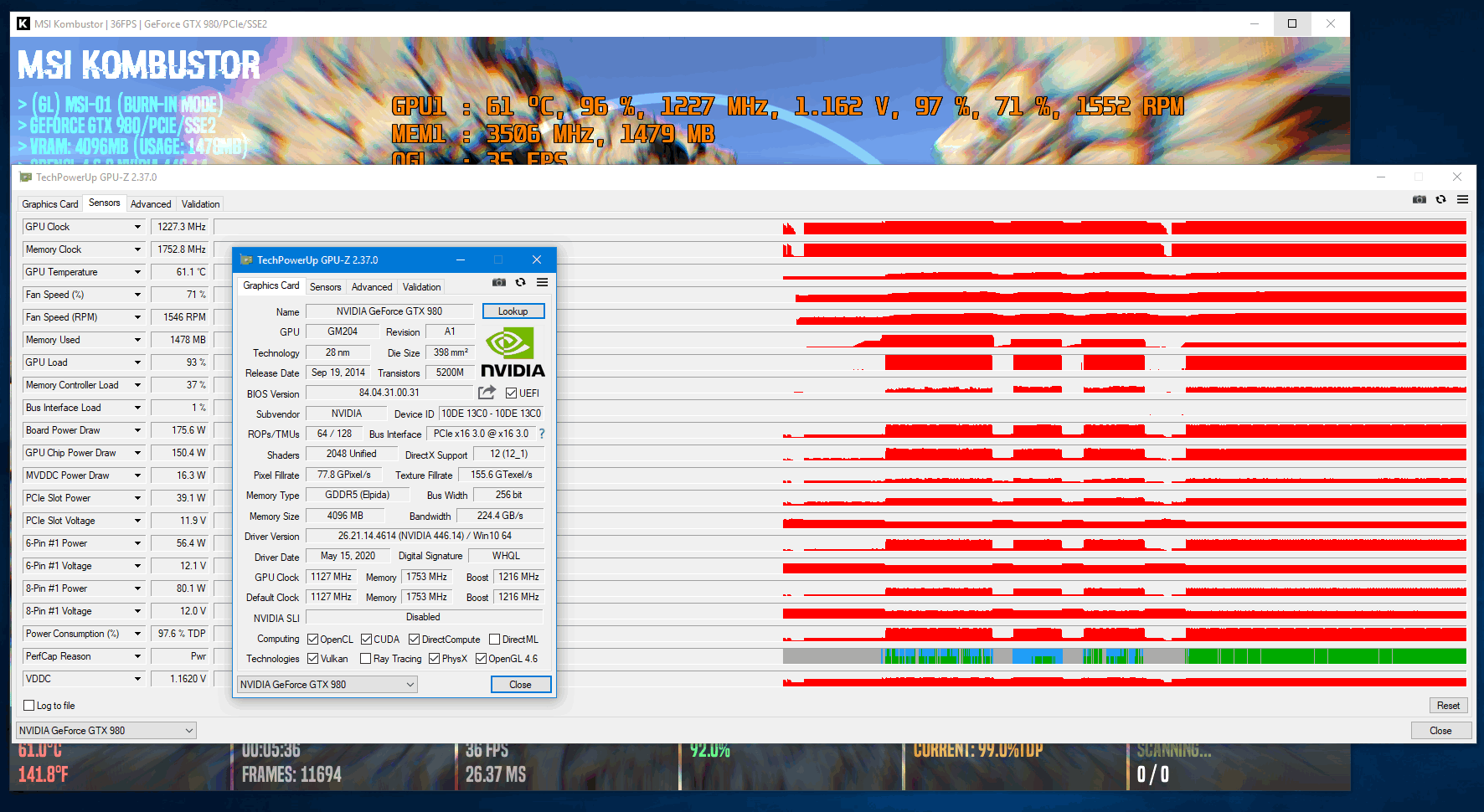Open the GPU Temperature sensor dropdown
This screenshot has height=812, width=1484.
(x=138, y=272)
